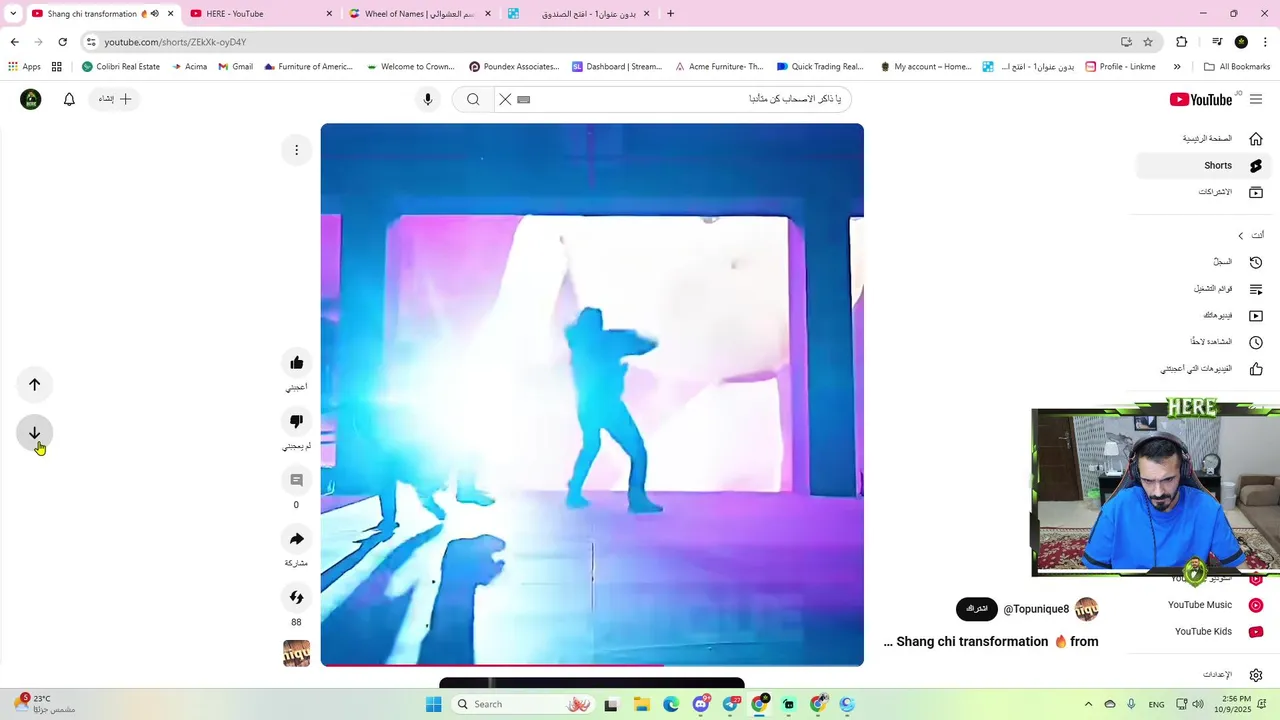Viewport: 1280px width, 720px height.
Task: Open the Chrome tab search dropdown
Action: [x=13, y=14]
